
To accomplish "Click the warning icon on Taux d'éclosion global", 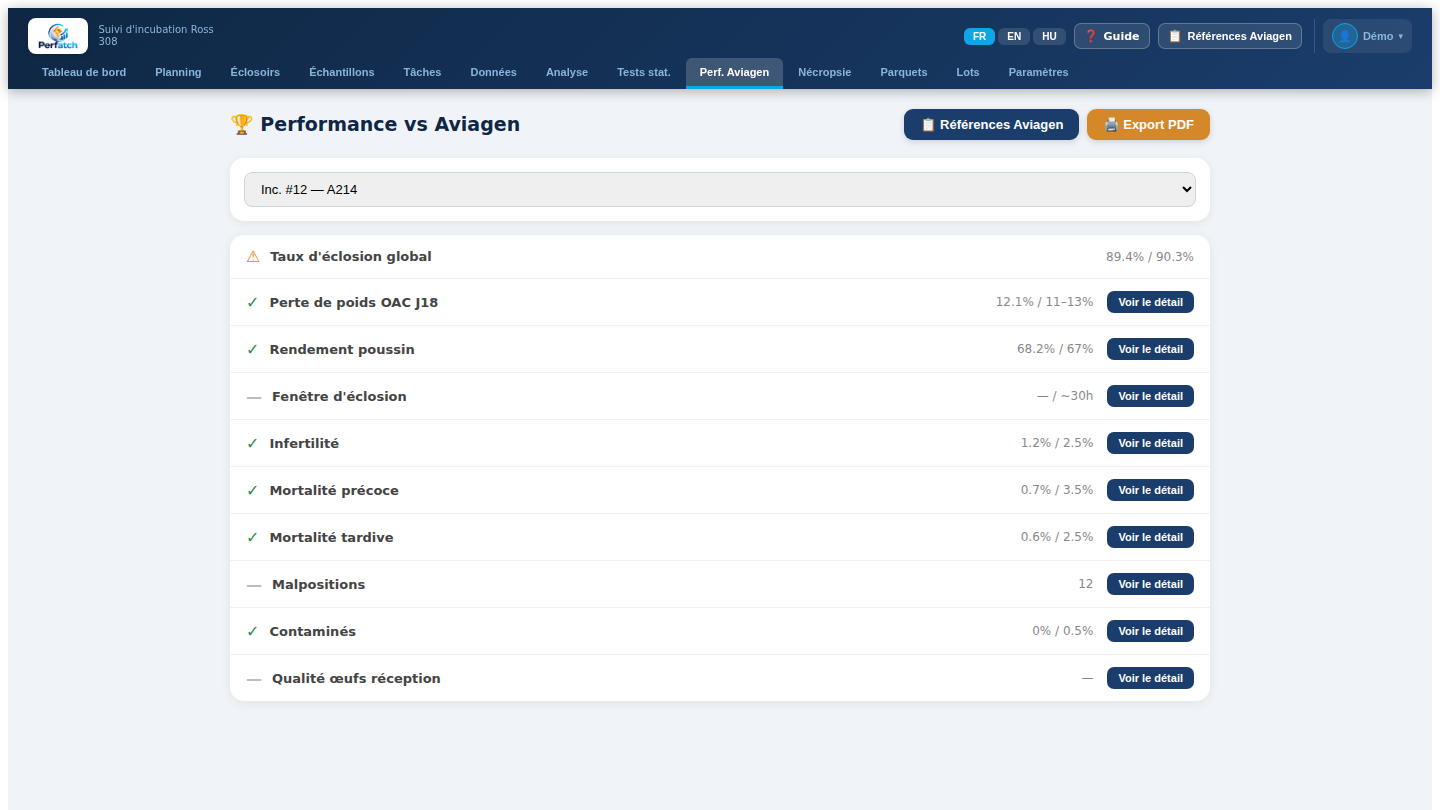I will 253,257.
